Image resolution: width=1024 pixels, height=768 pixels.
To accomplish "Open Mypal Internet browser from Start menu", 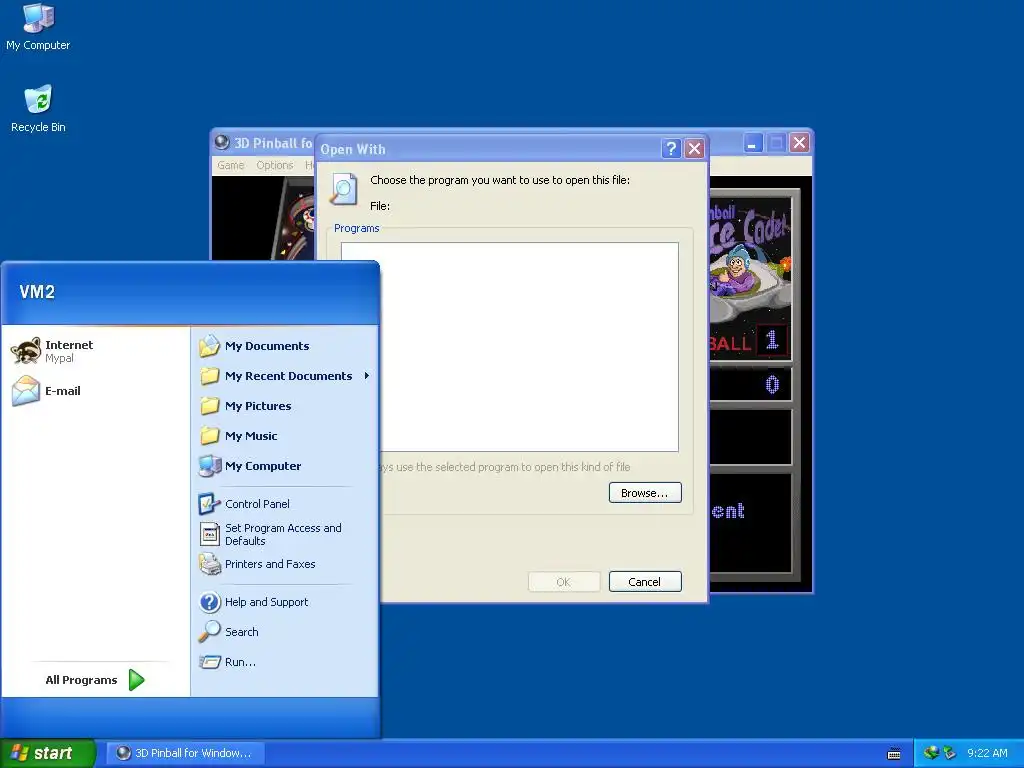I will (95, 351).
